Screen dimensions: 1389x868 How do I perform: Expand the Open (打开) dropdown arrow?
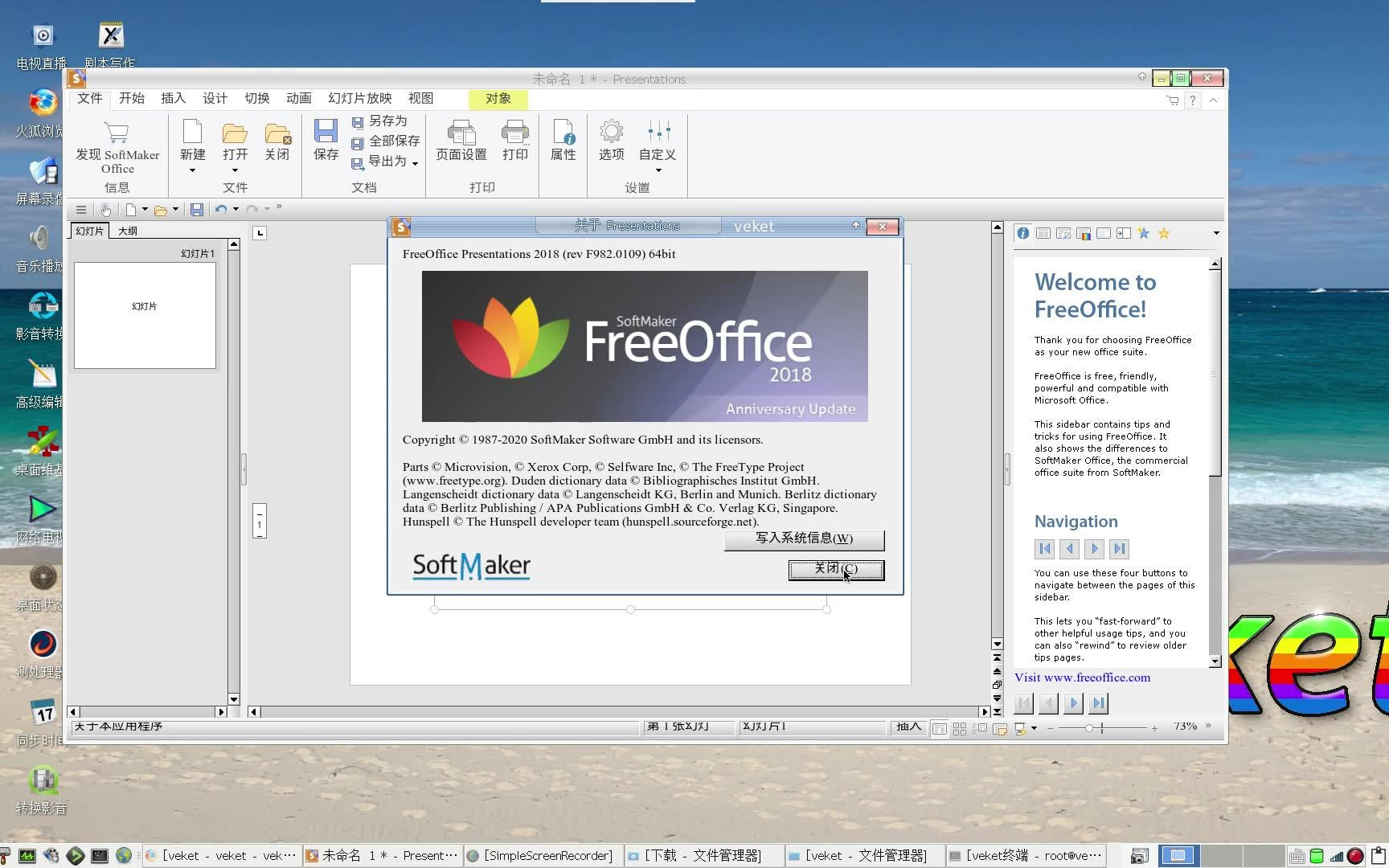click(235, 170)
